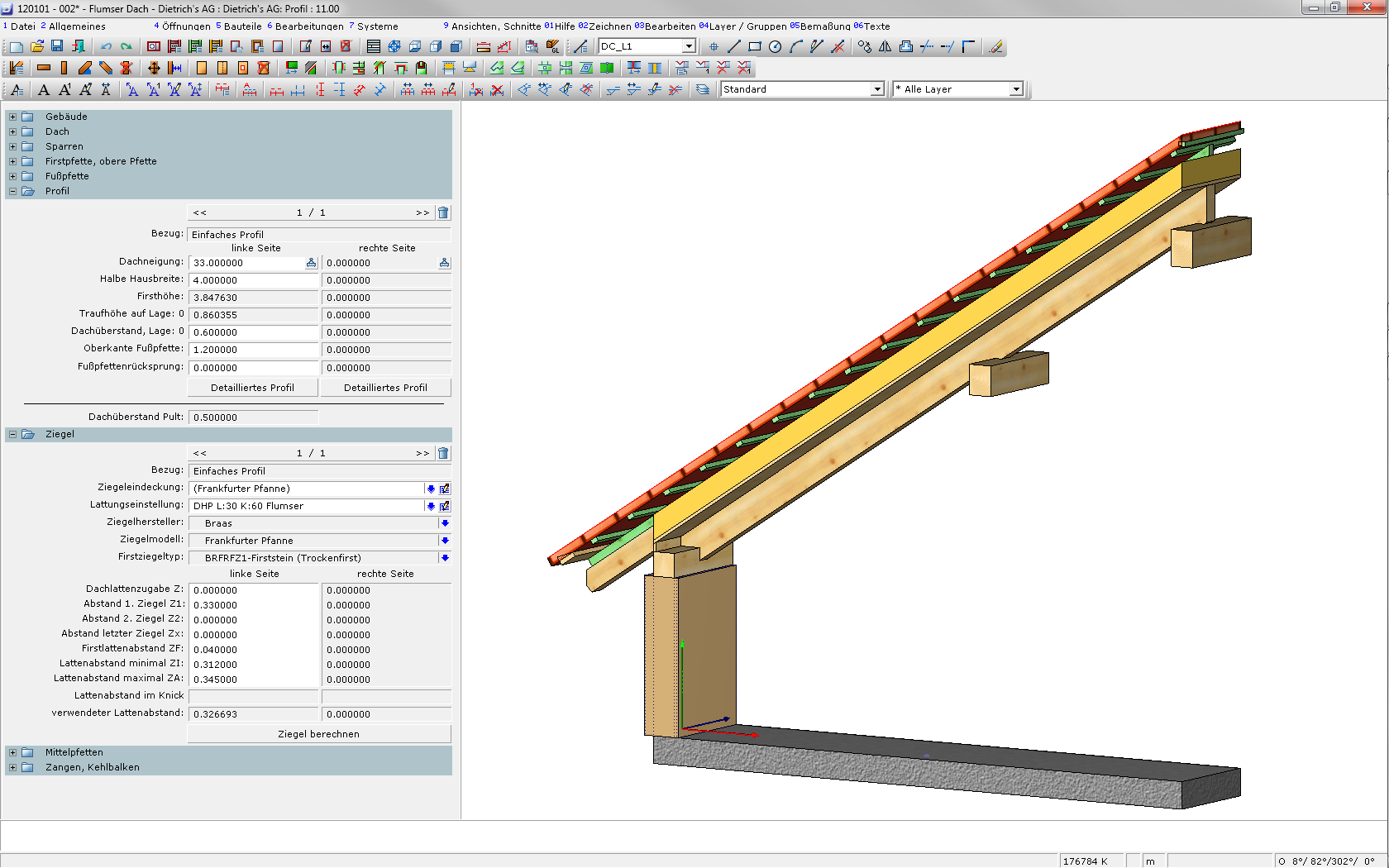Click the layers stack icon
This screenshot has width=1389, height=868.
(x=703, y=89)
